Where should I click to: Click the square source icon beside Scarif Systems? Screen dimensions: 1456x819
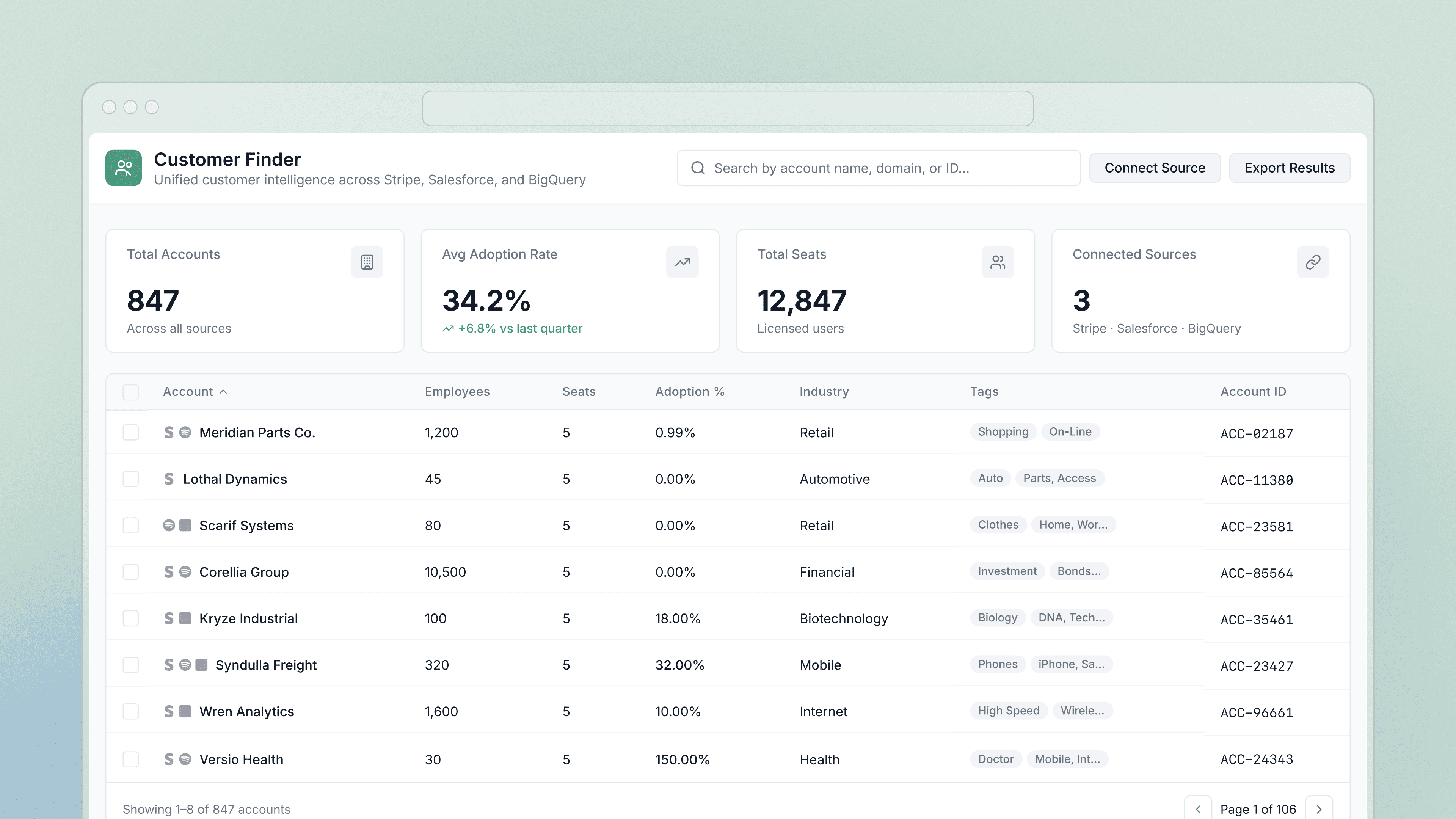pyautogui.click(x=185, y=525)
